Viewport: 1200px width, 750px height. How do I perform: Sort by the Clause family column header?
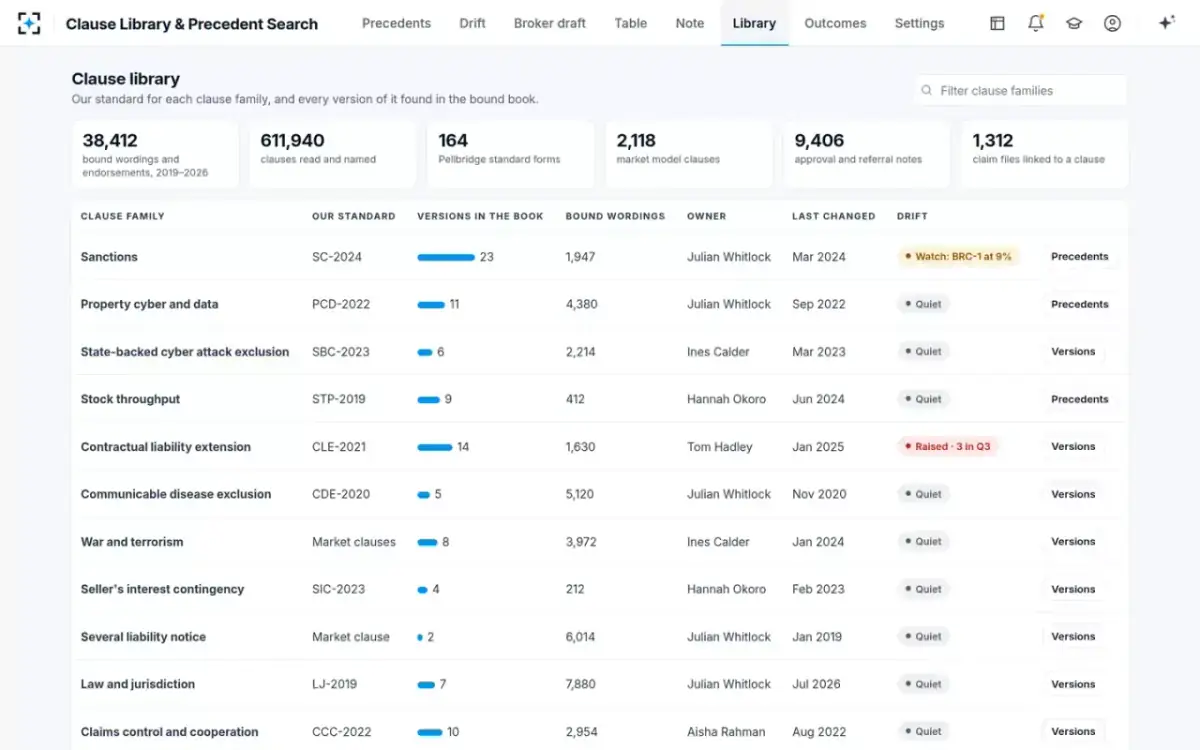point(122,216)
